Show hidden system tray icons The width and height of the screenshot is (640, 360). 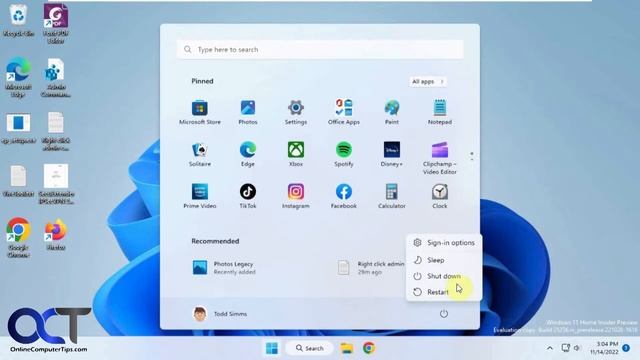550,348
